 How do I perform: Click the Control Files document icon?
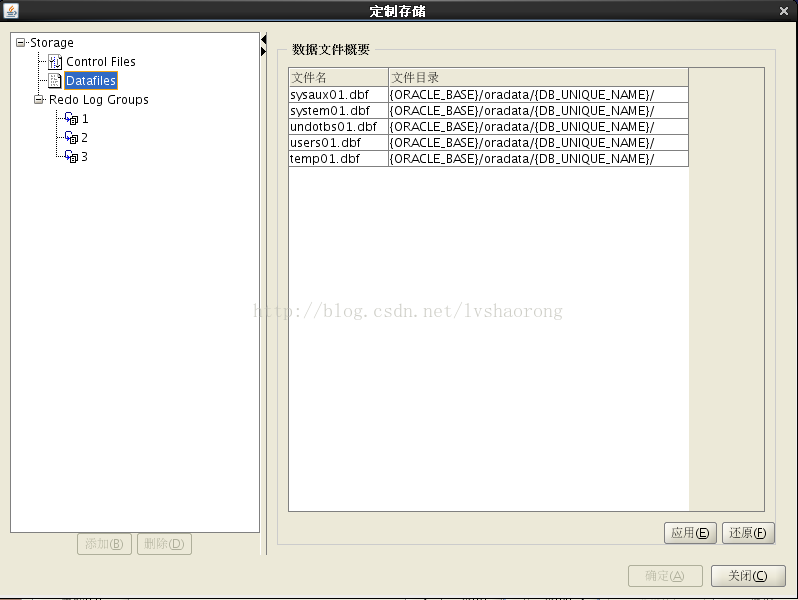(x=55, y=62)
